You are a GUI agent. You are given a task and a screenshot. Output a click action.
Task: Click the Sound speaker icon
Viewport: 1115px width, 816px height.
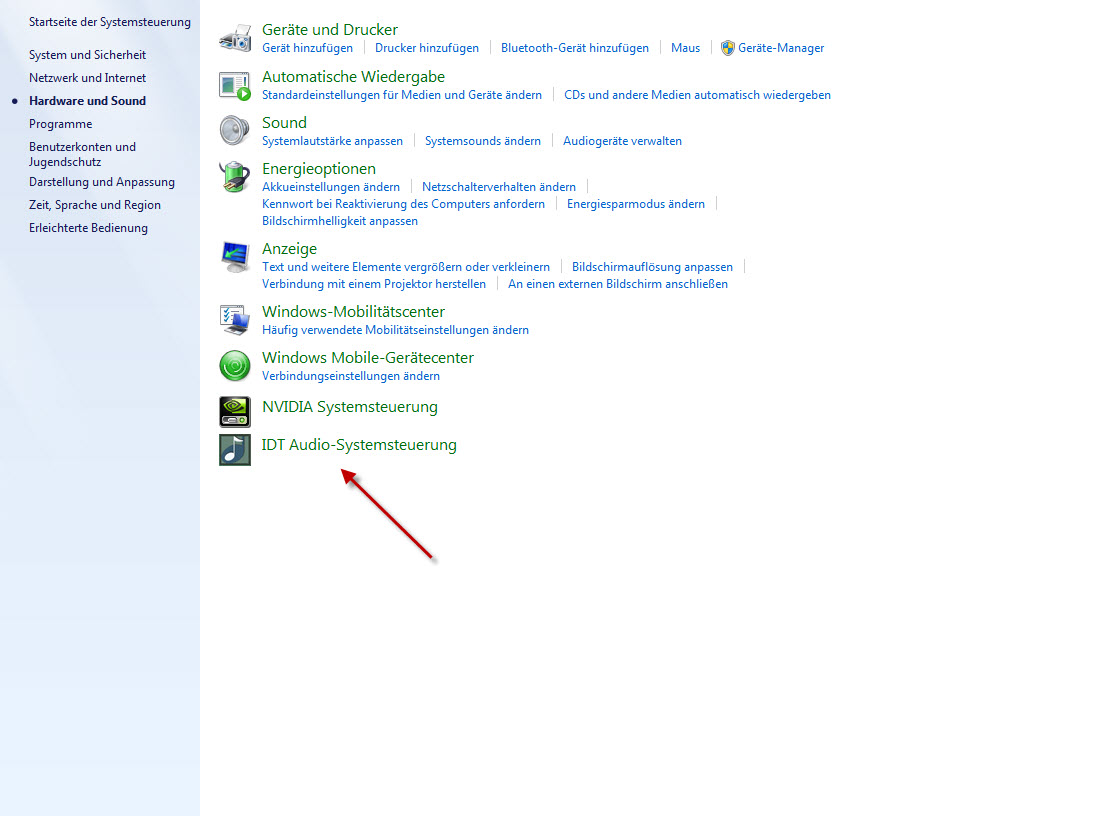tap(235, 131)
